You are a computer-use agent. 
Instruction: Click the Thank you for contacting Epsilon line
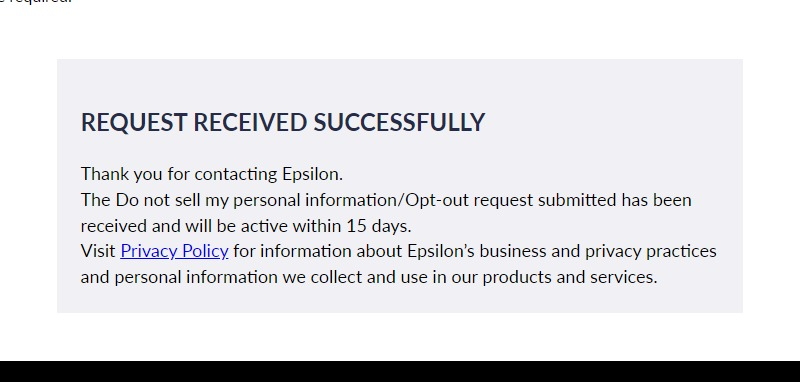212,174
